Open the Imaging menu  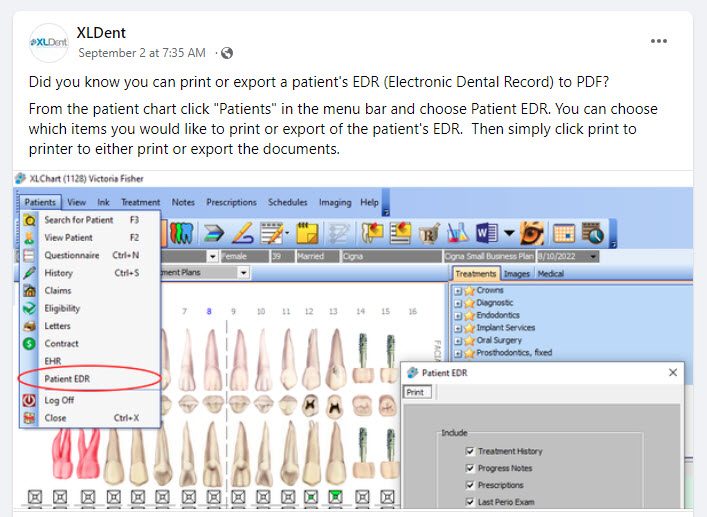tap(335, 202)
